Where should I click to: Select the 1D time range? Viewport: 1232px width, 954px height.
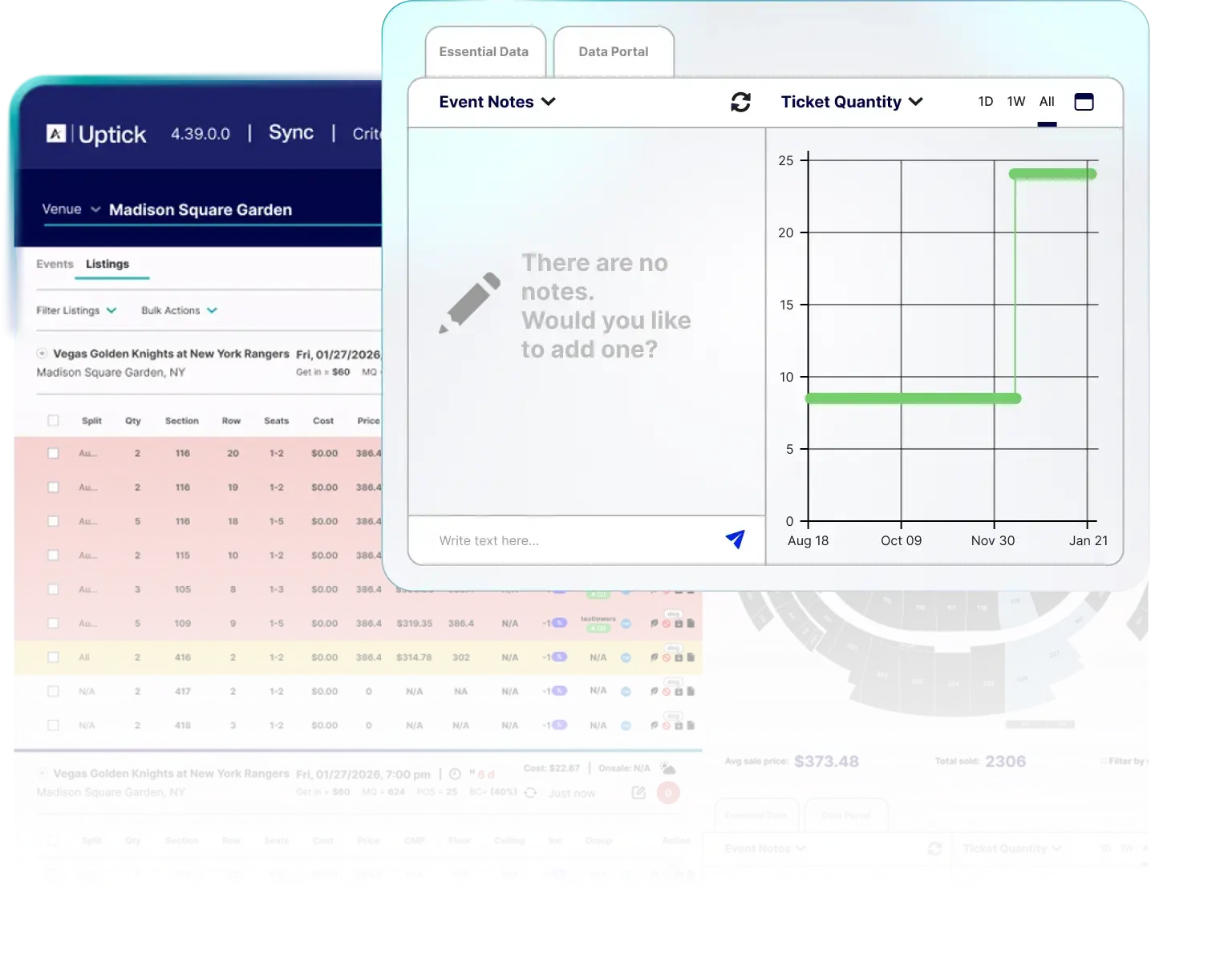(x=986, y=102)
